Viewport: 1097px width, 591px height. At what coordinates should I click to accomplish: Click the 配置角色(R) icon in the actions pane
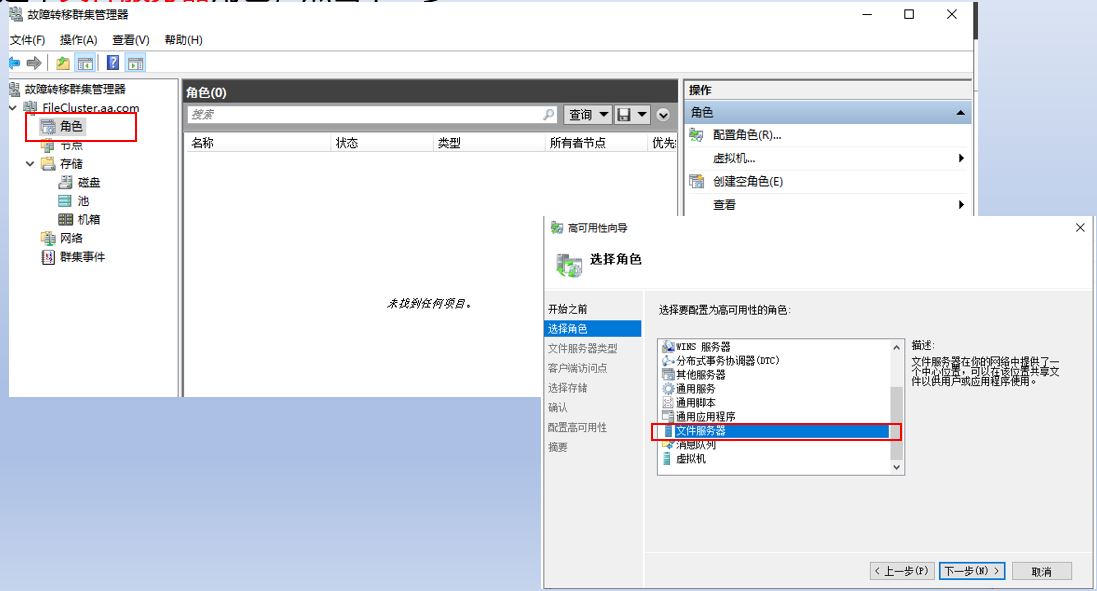click(x=697, y=134)
